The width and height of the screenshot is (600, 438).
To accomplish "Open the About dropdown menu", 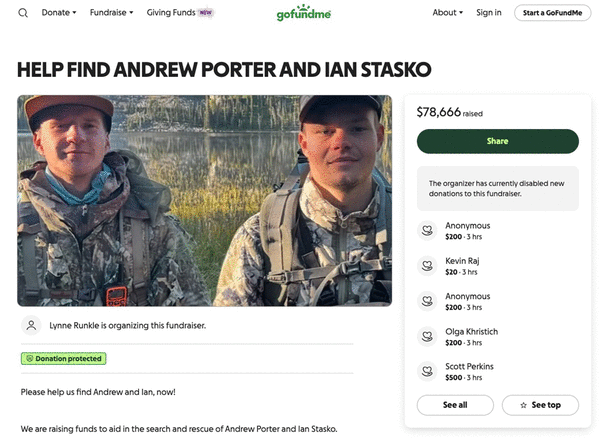I will tap(448, 13).
